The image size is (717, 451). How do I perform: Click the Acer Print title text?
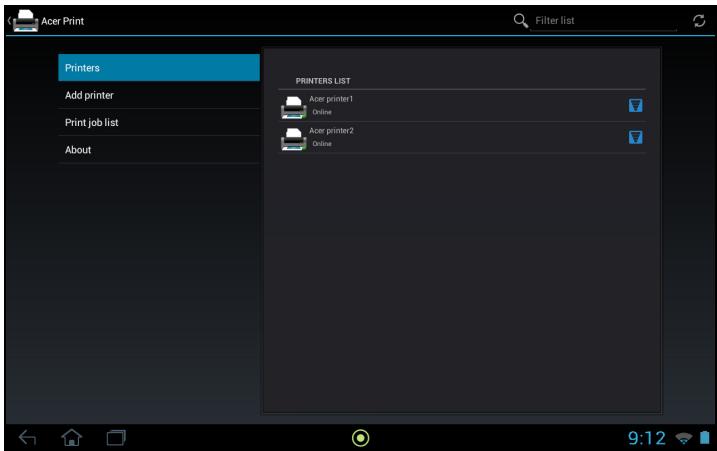(63, 21)
